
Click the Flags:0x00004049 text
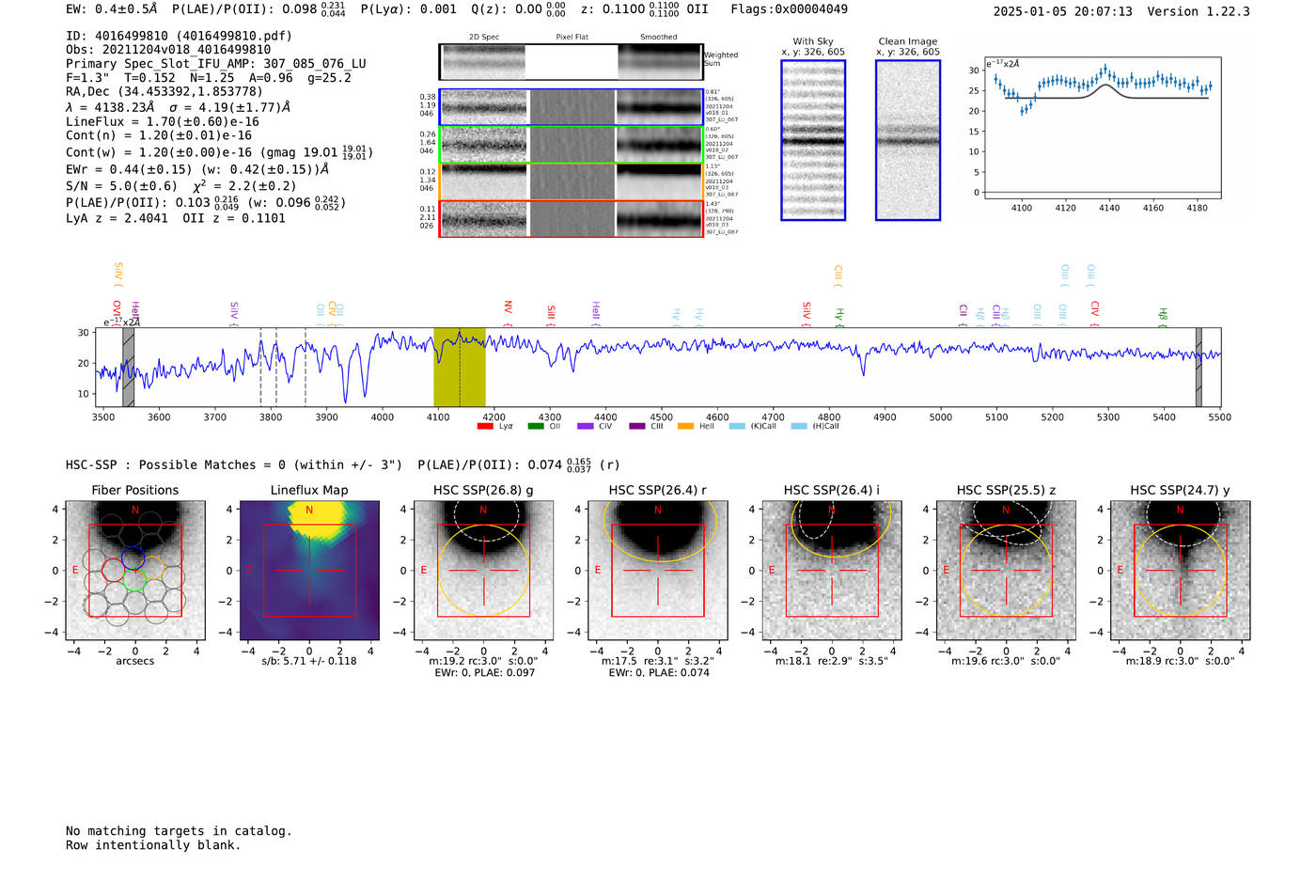pos(789,8)
